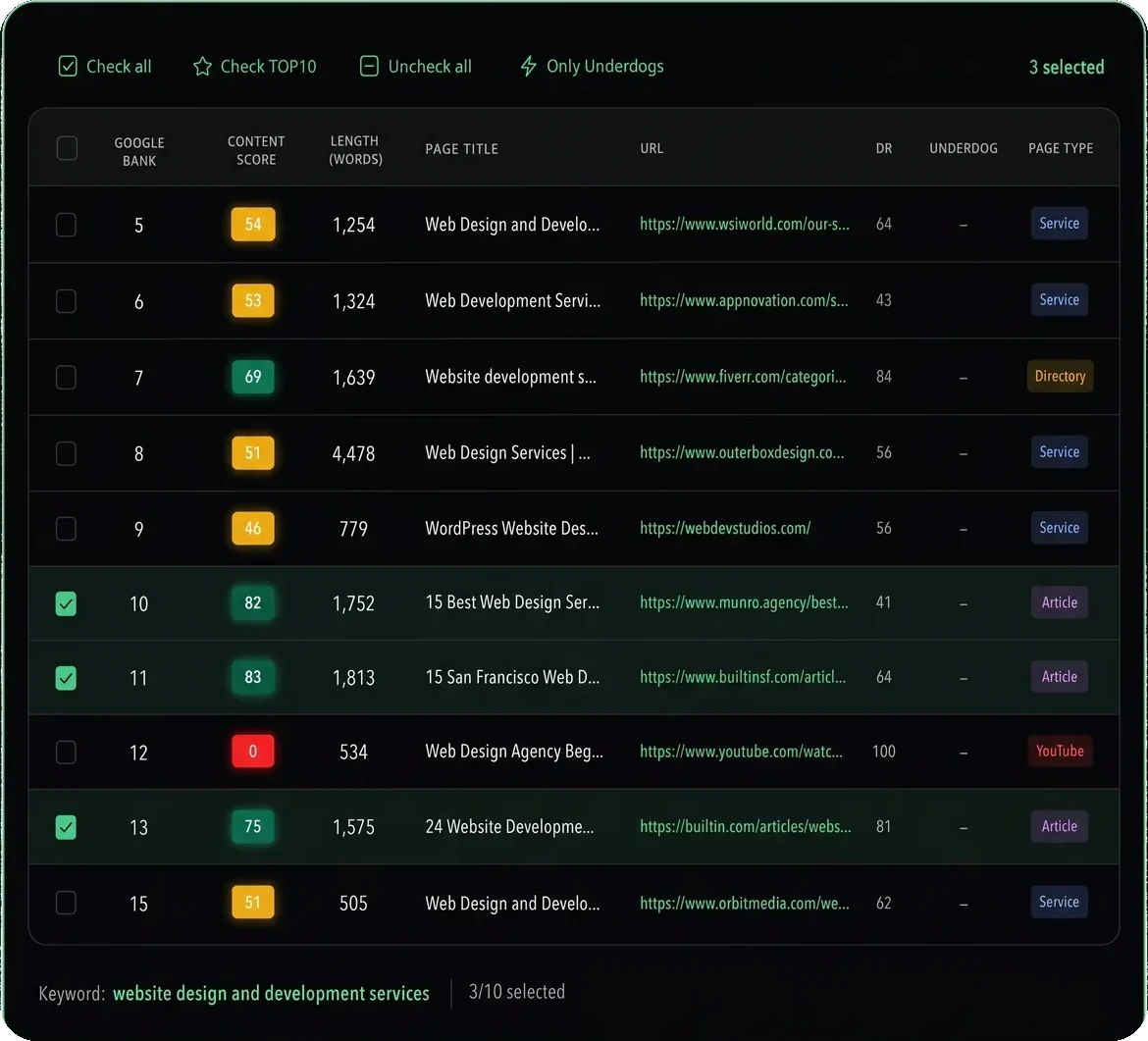Open the orbitmedia.com URL link
This screenshot has height=1041, width=1148.
click(x=745, y=903)
